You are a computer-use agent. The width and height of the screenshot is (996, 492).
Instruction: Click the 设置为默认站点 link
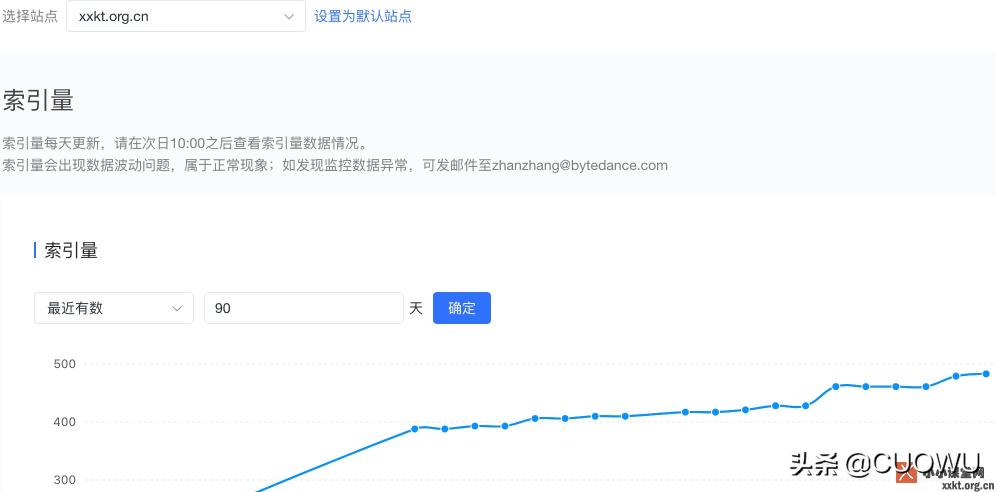[363, 17]
